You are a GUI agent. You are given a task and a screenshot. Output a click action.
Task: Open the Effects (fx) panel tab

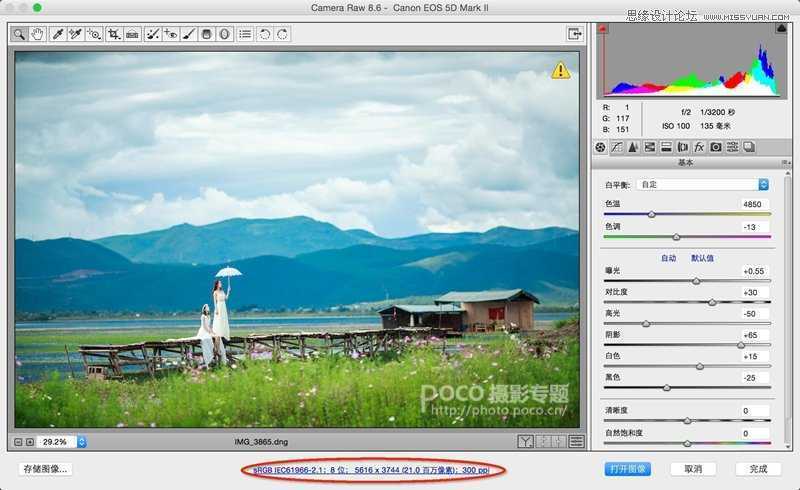click(x=699, y=148)
